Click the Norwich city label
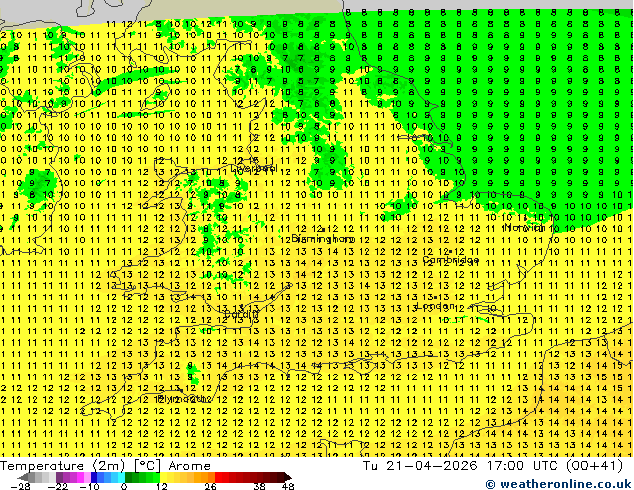This screenshot has height=490, width=634. 524,227
